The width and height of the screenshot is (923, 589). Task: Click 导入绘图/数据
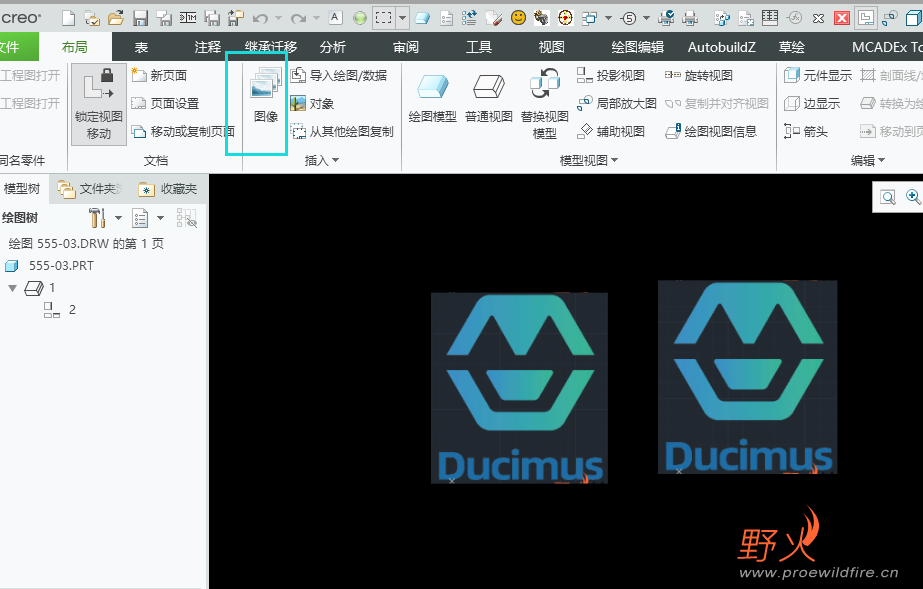pos(339,75)
